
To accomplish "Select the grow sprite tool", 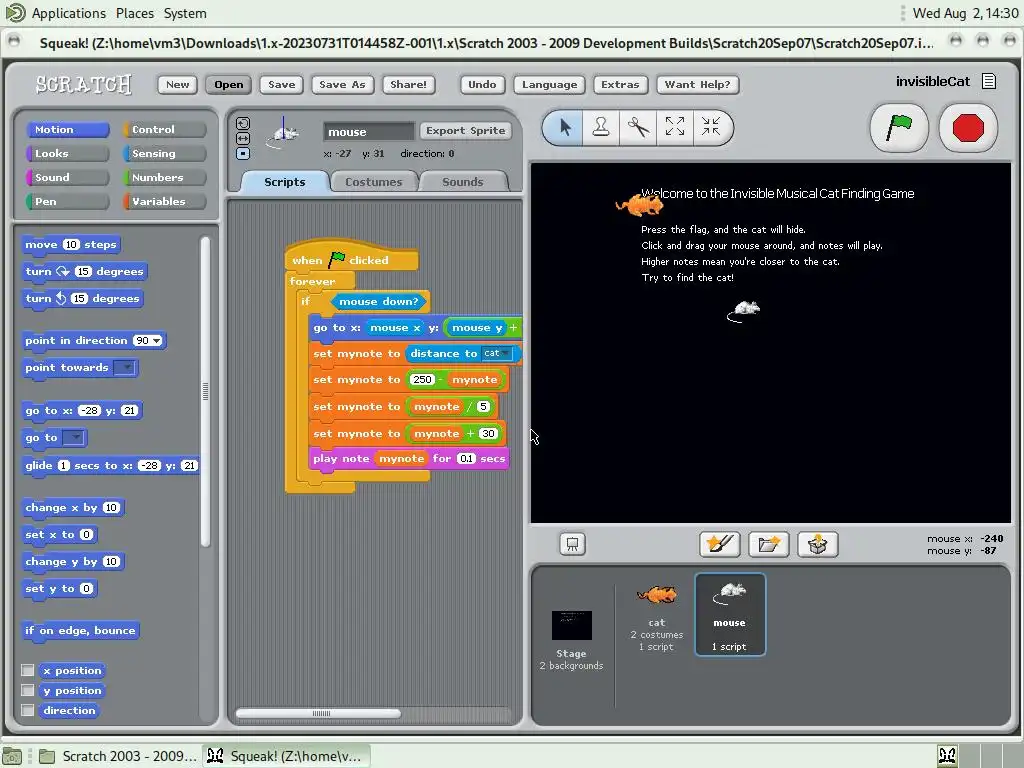I will 675,127.
